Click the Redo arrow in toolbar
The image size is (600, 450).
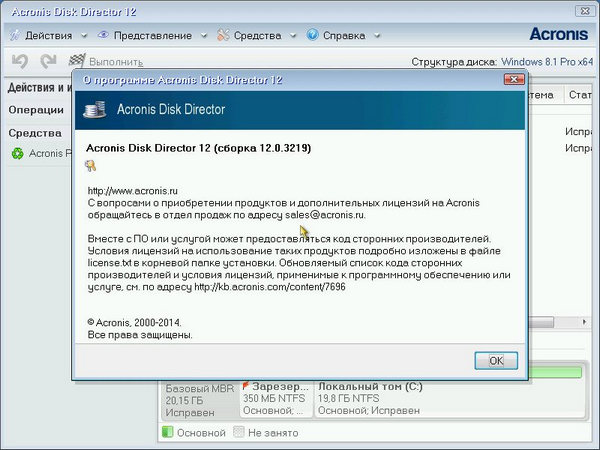point(48,62)
